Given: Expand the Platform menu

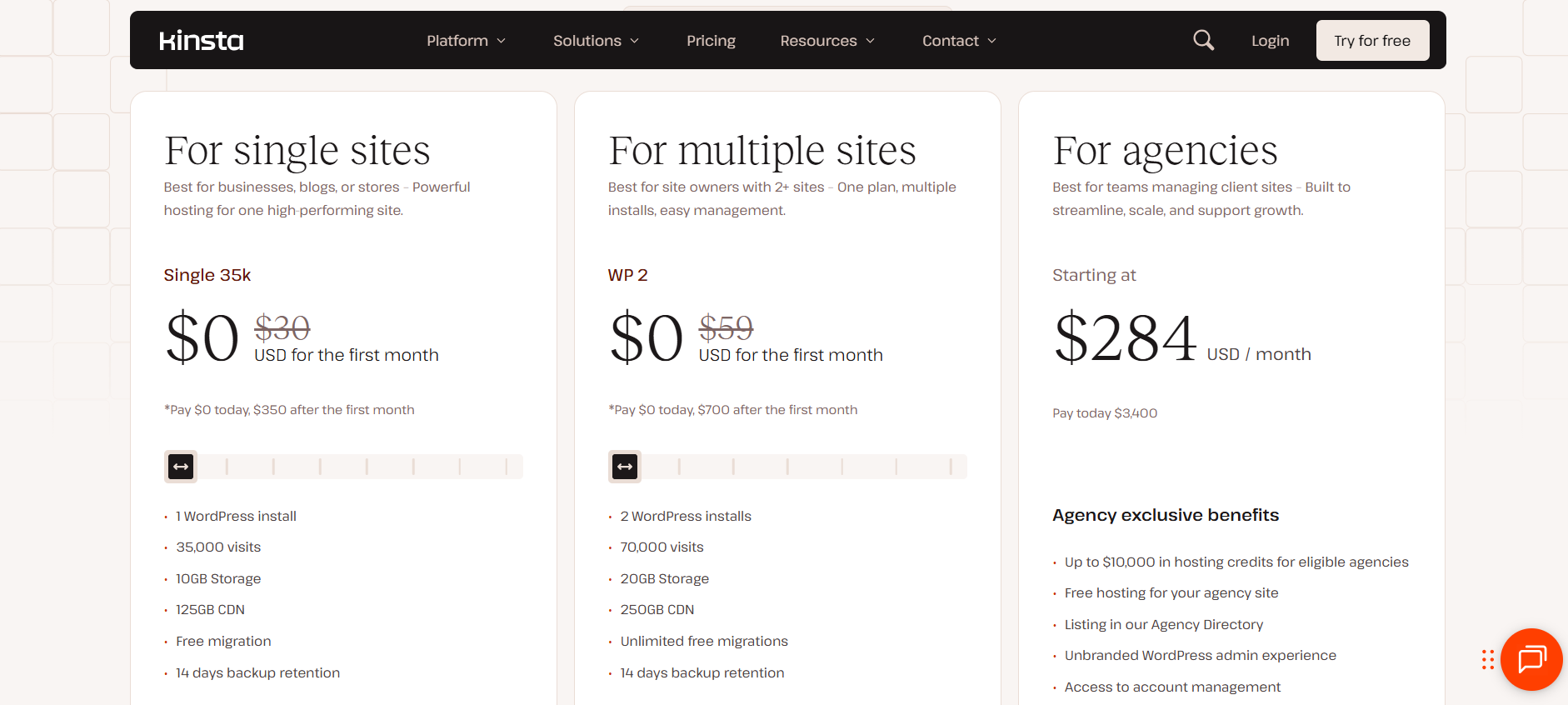Looking at the screenshot, I should tap(467, 41).
